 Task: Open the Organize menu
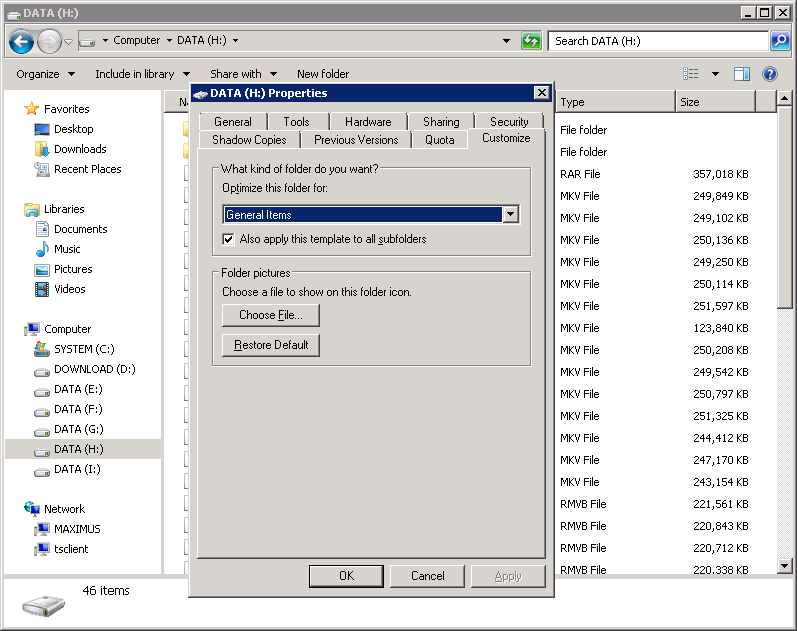(45, 74)
